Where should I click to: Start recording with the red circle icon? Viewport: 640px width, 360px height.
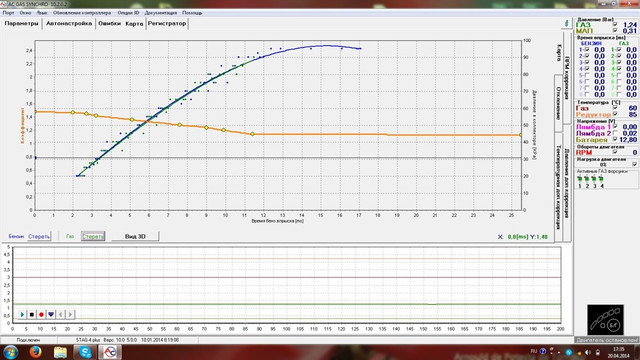coord(41,314)
